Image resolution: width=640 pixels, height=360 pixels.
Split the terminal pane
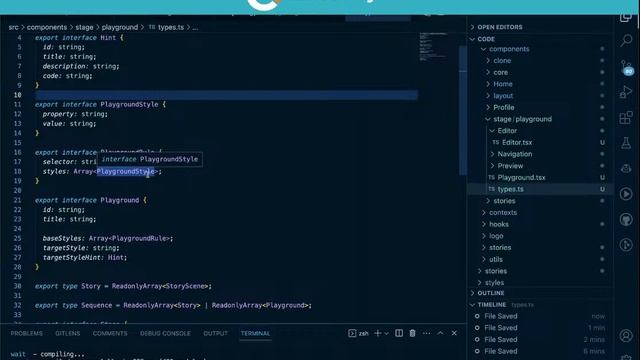(x=399, y=333)
